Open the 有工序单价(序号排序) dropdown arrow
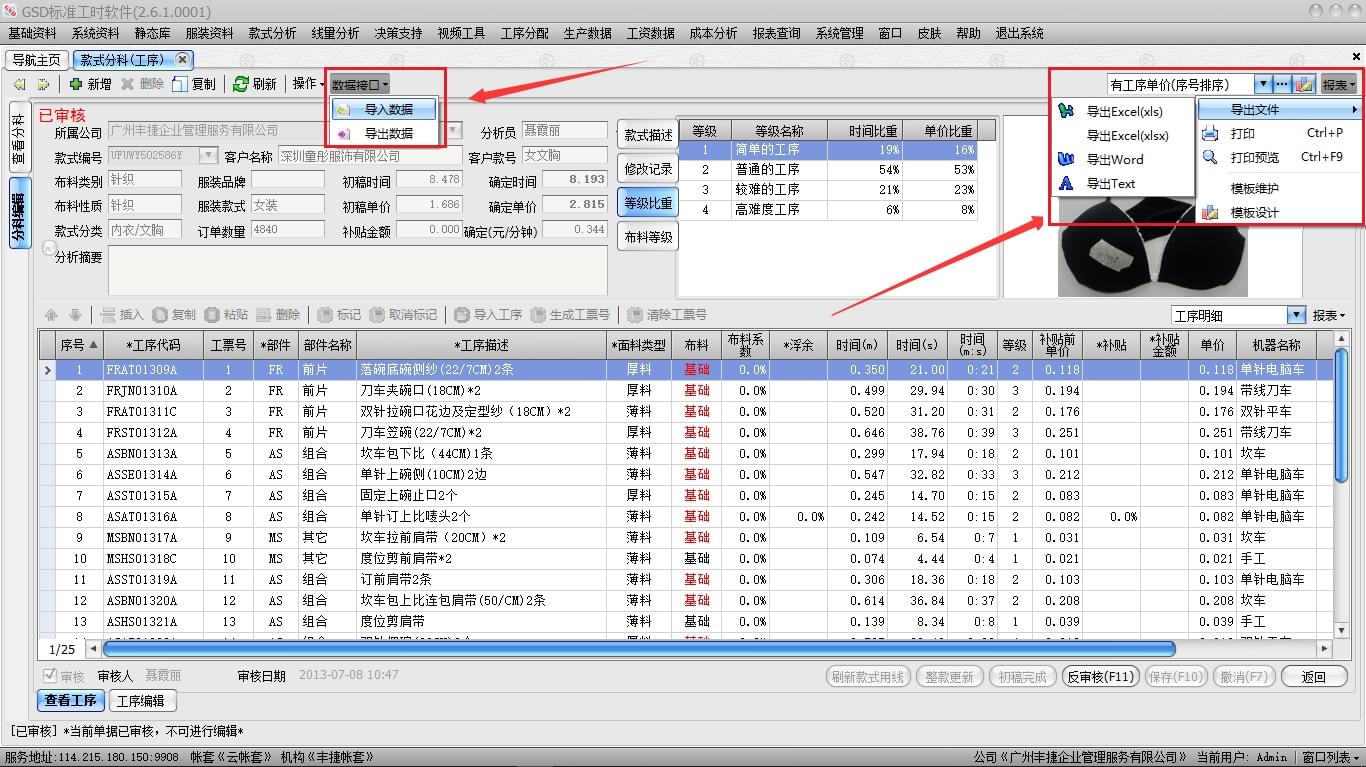1366x767 pixels. point(1263,85)
